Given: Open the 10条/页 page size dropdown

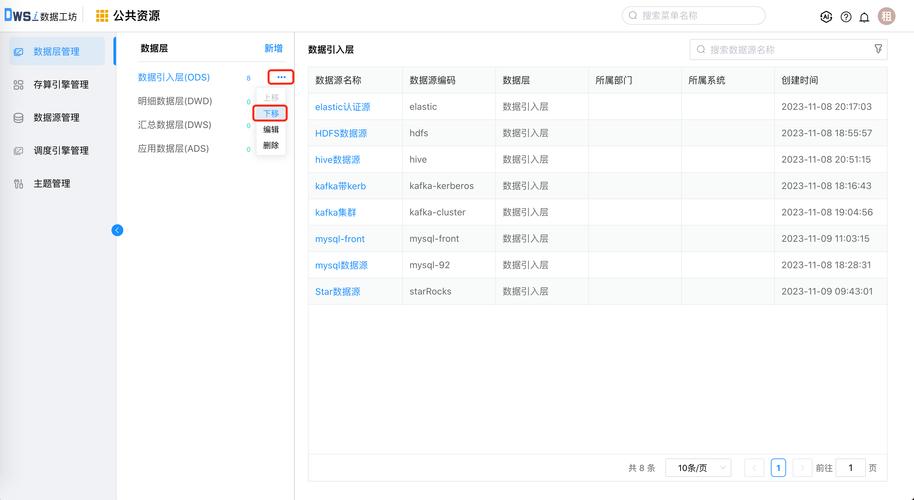Looking at the screenshot, I should (698, 468).
